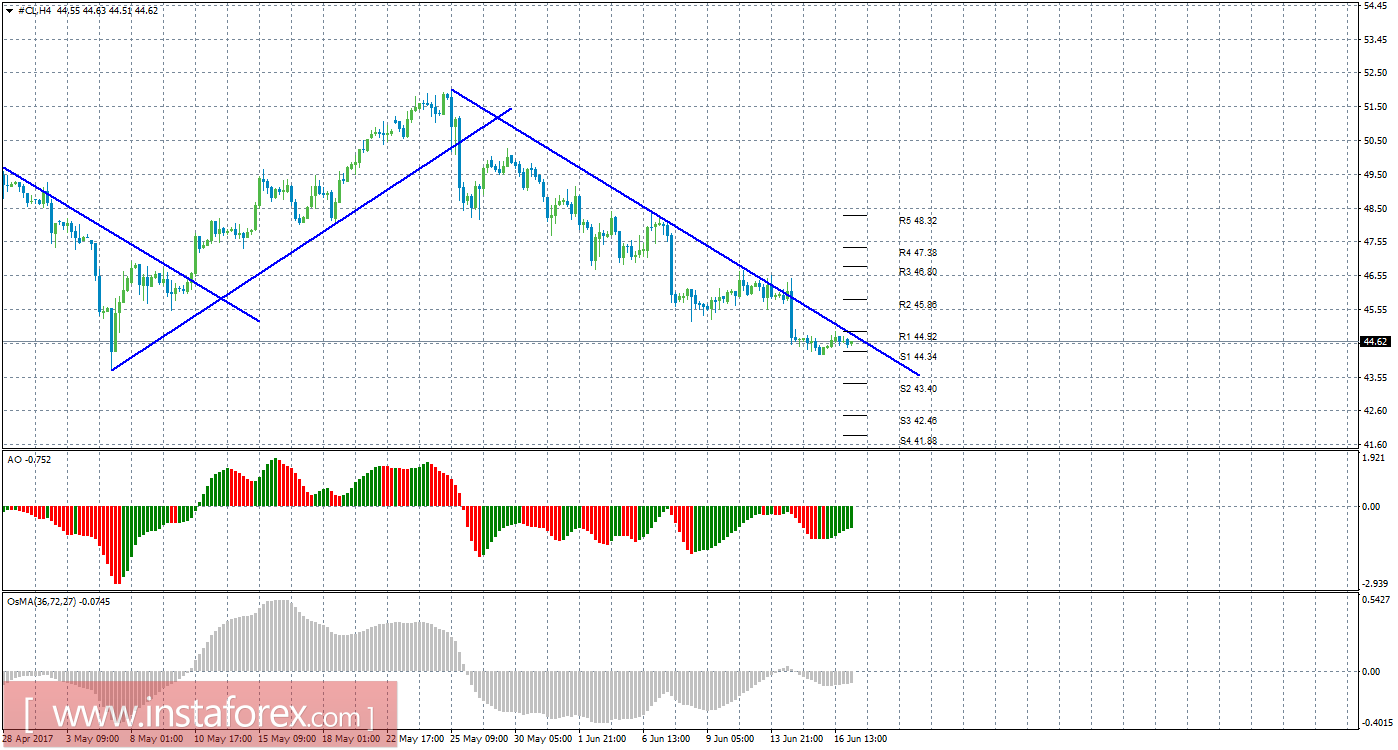Image resolution: width=1398 pixels, height=750 pixels.
Task: Click the 16 Jun 13:00 time label
Action: tap(861, 740)
